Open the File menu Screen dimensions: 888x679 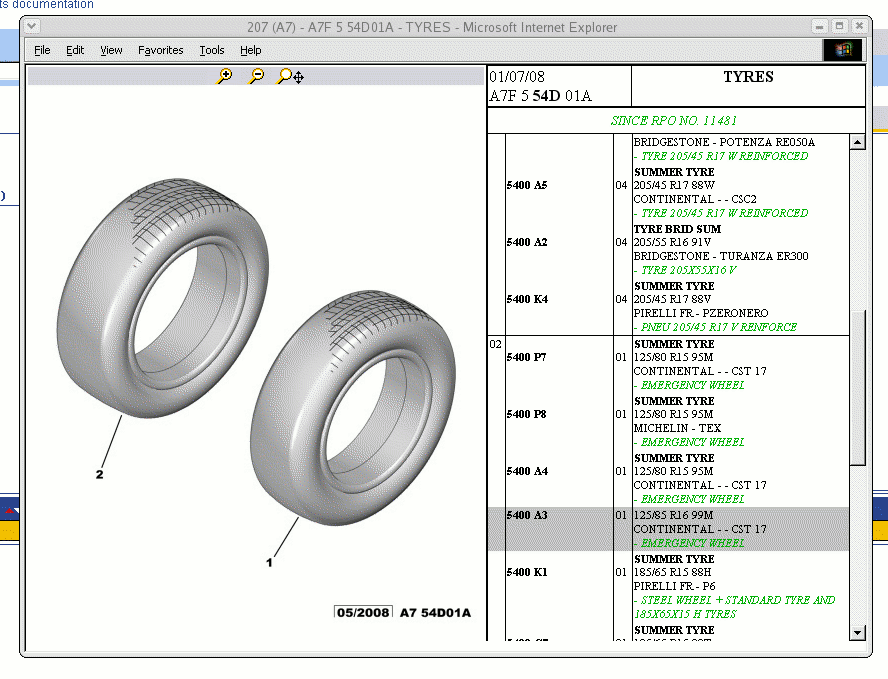[42, 50]
